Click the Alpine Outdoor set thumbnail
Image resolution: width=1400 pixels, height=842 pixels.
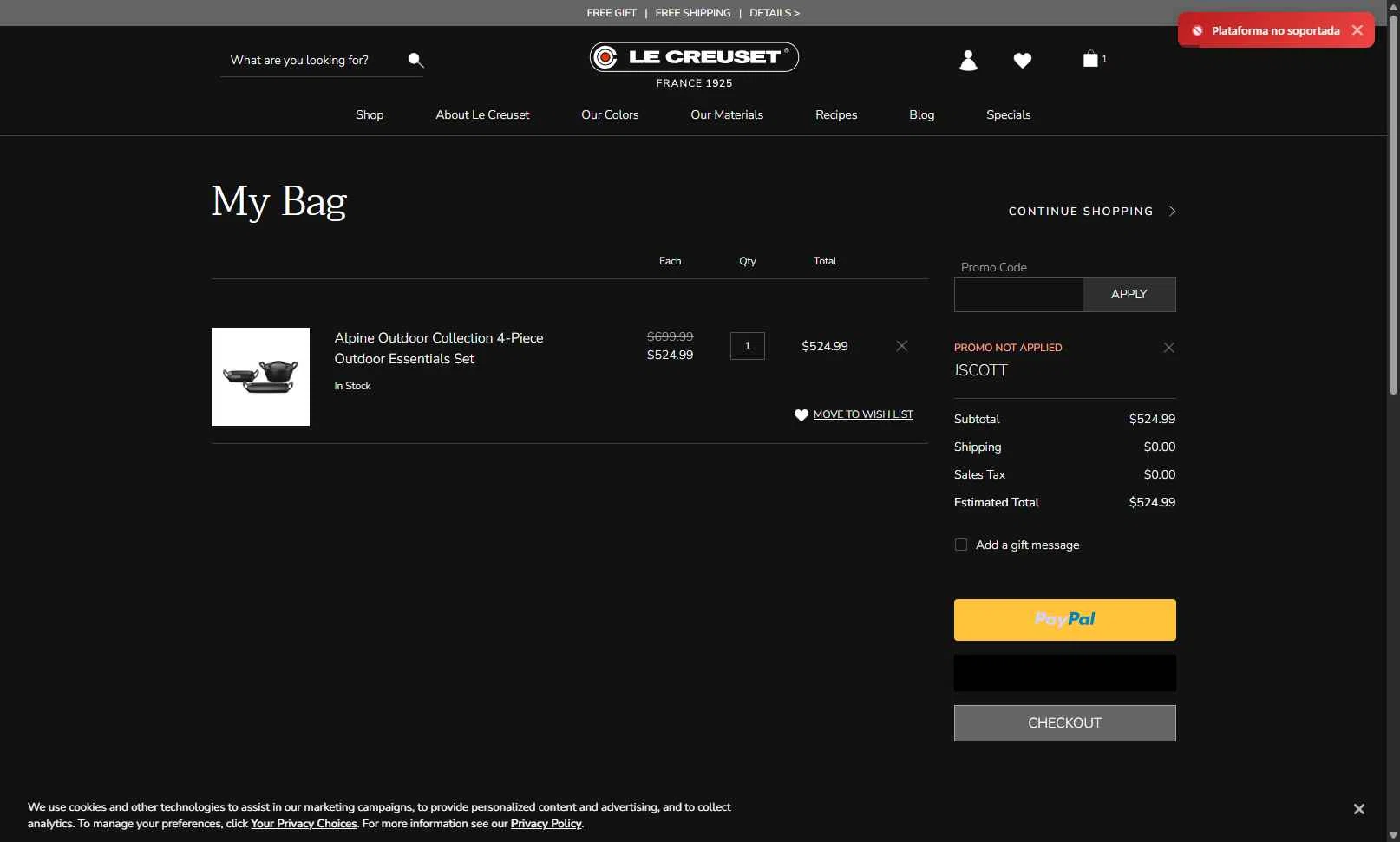click(260, 376)
